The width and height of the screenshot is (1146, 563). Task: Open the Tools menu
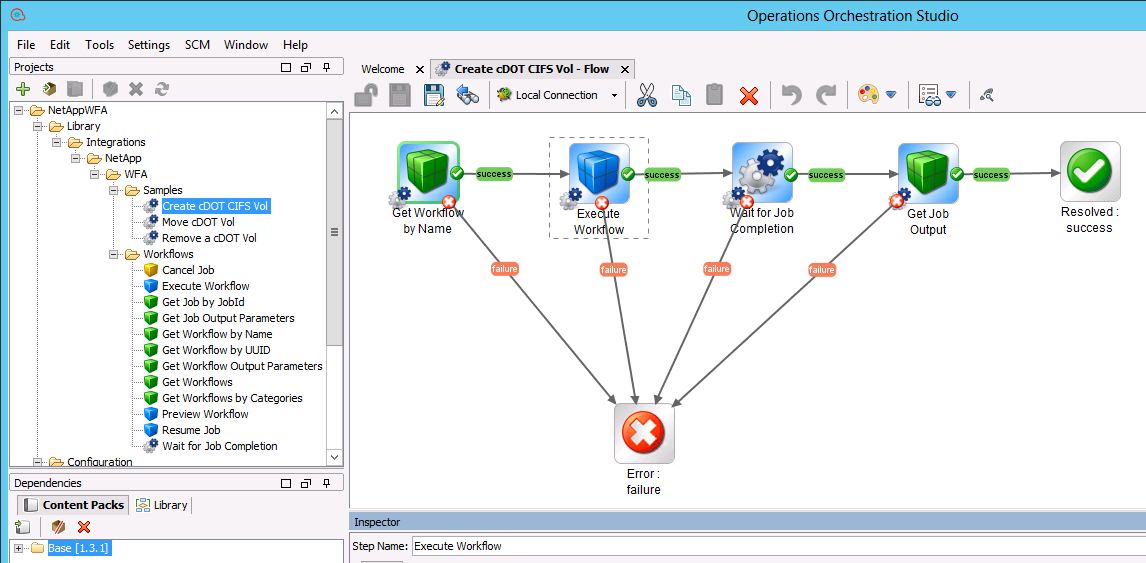[x=99, y=45]
